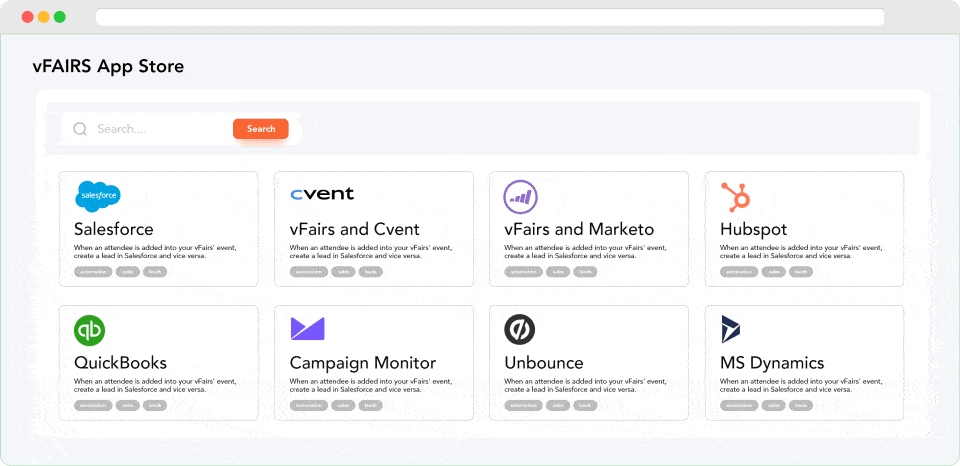960x466 pixels.
Task: Click the purple Marketo logo
Action: coord(520,197)
